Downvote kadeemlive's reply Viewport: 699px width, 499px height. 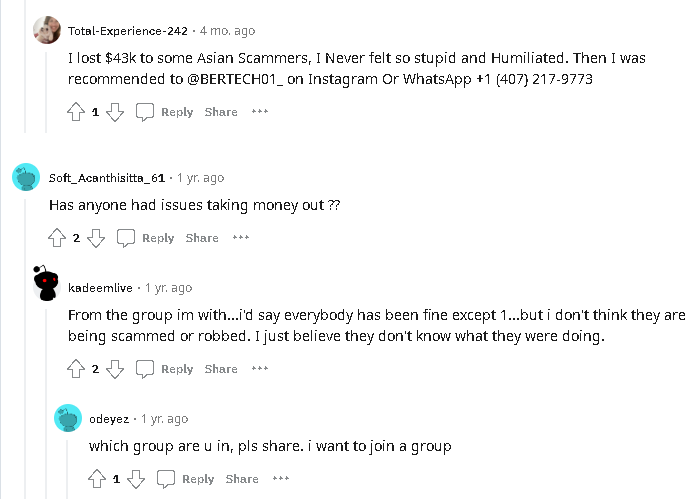point(115,369)
